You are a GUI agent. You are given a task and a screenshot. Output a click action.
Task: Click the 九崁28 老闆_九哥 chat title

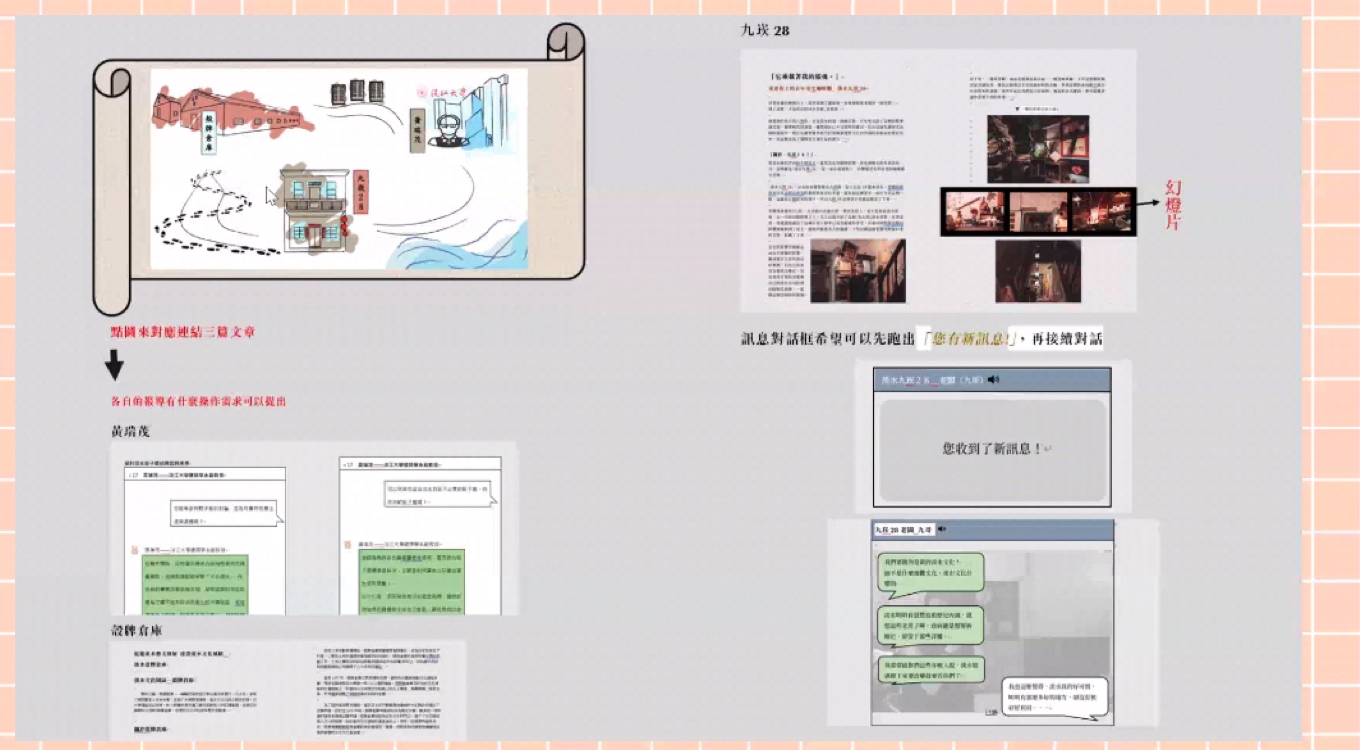[903, 529]
